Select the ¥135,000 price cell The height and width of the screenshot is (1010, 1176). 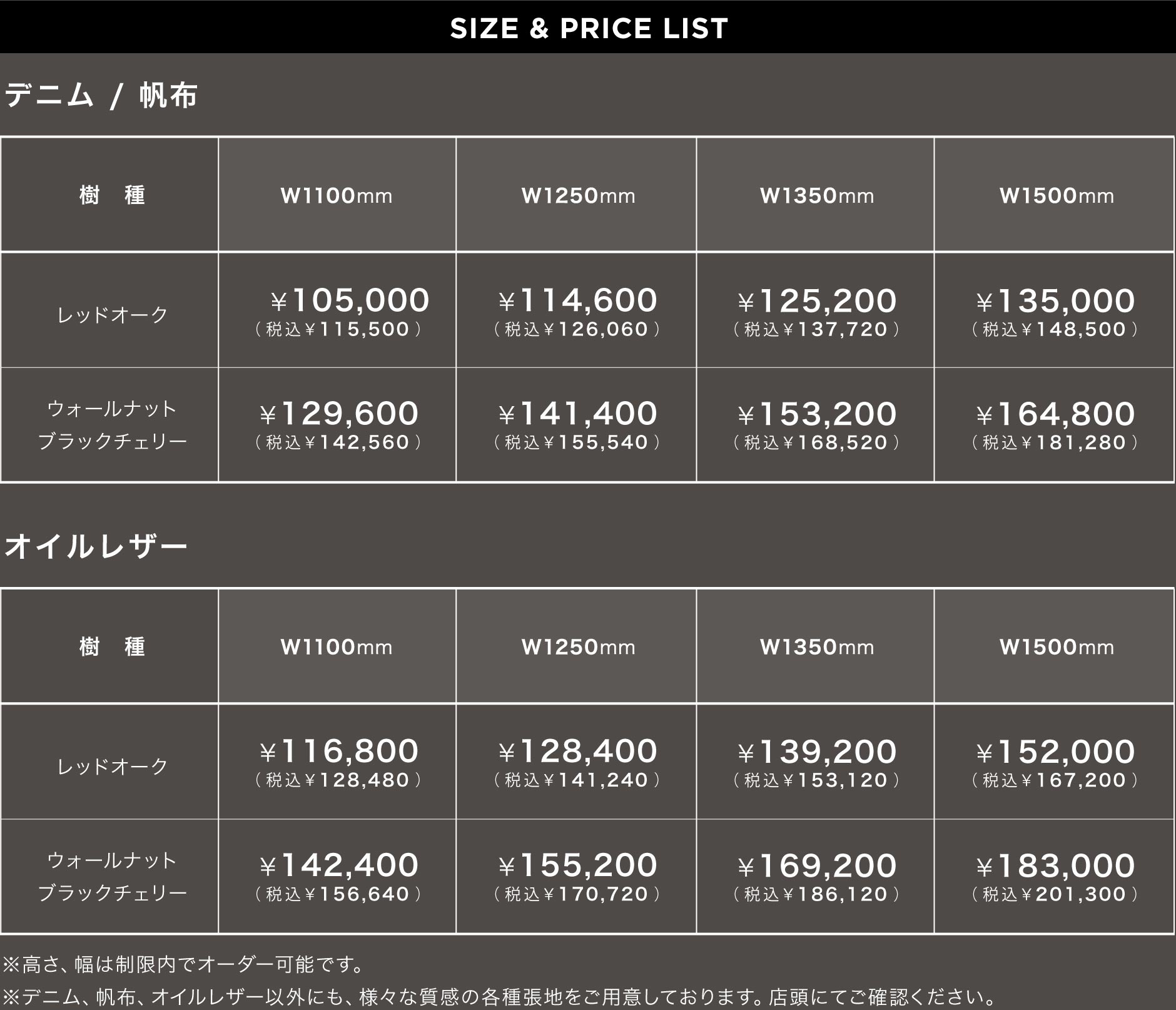pos(1055,310)
